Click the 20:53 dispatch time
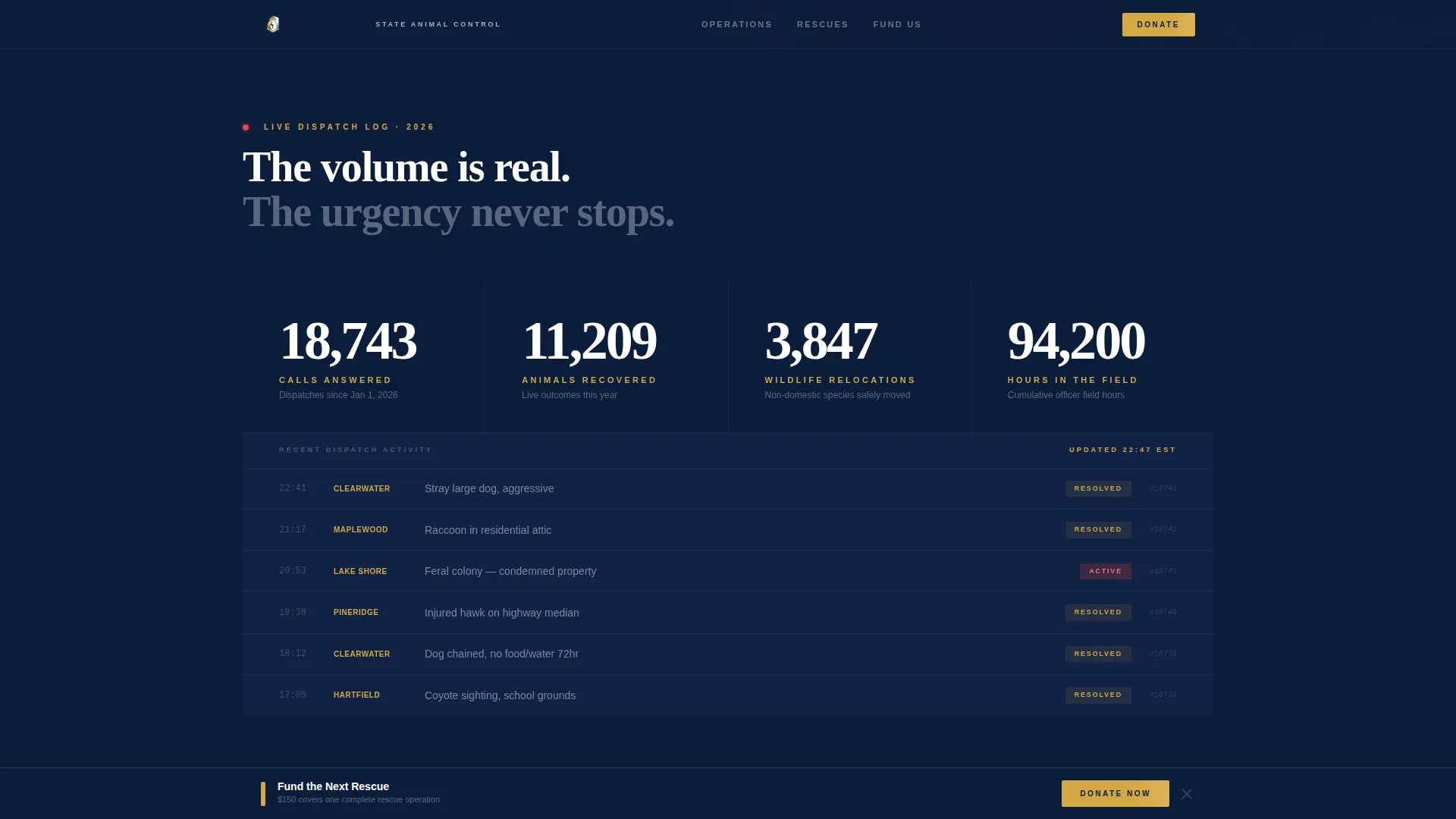The width and height of the screenshot is (1456, 819). pos(293,571)
